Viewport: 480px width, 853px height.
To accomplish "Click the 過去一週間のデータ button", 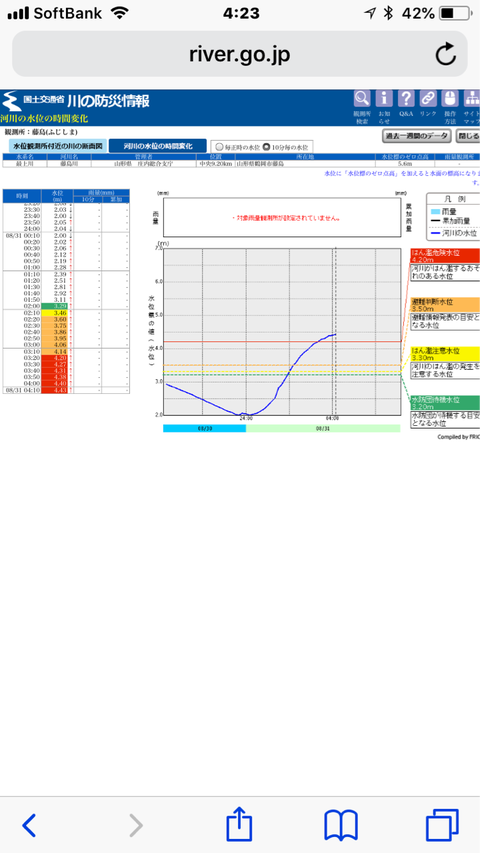I will (416, 135).
